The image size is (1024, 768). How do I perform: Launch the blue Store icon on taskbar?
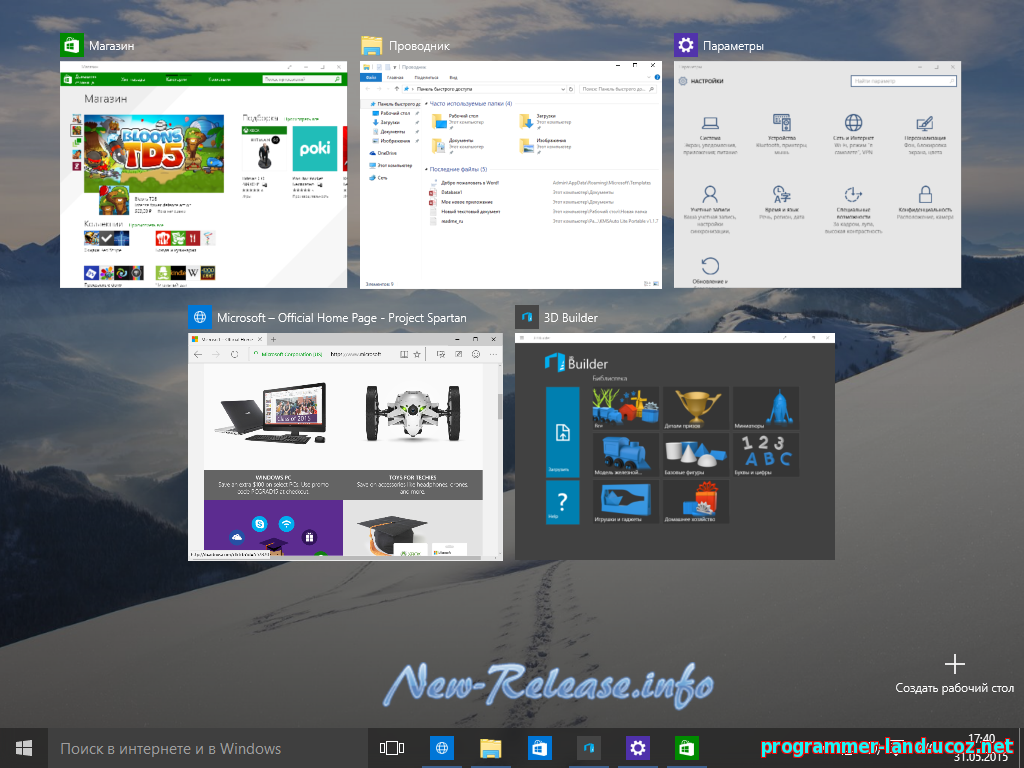539,748
